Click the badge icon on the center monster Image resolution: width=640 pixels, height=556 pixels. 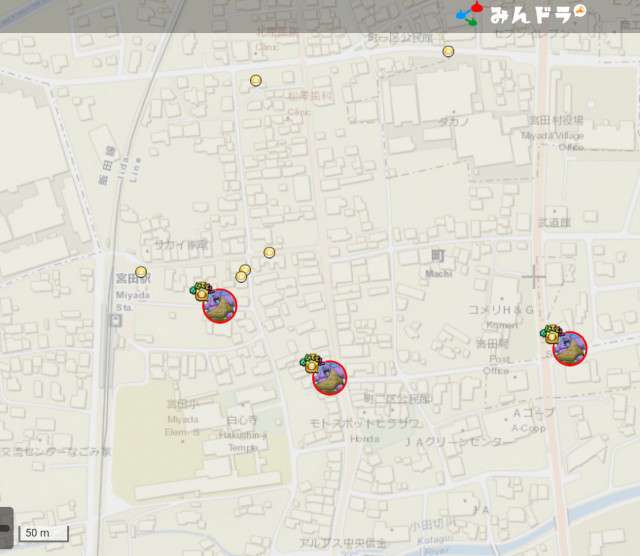311,362
